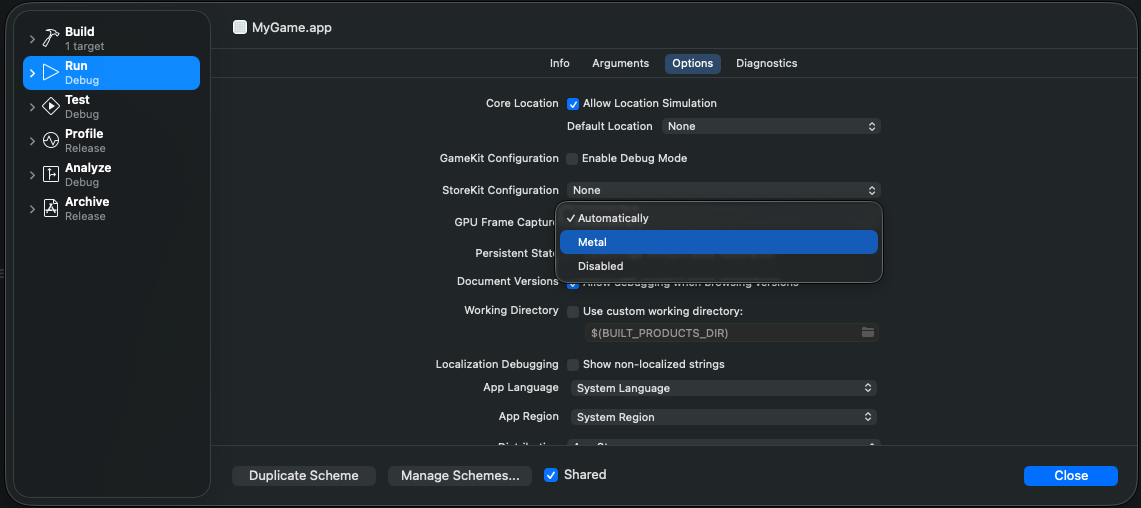
Task: Choose Metal from GPU Frame Capture menu
Action: pyautogui.click(x=718, y=242)
